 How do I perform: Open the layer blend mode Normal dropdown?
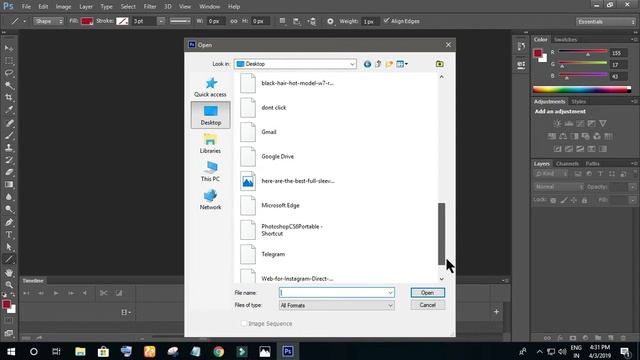559,187
